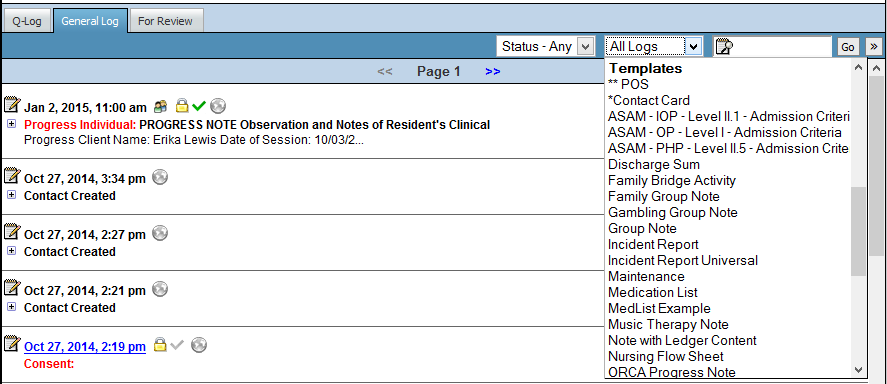Screen dimensions: 887x384
Task: Go to previous page with << link
Action: pyautogui.click(x=385, y=72)
